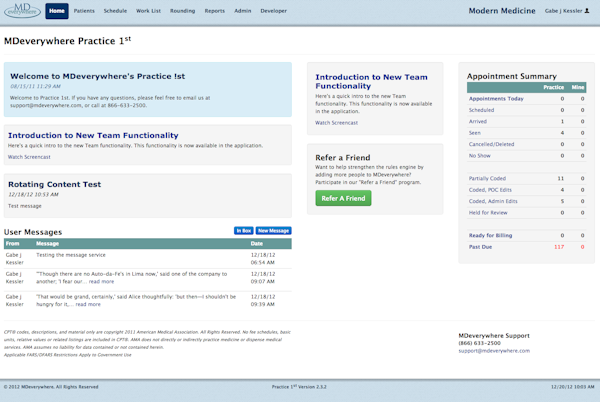This screenshot has width=600, height=402.
Task: Watch Screencast link in left panel
Action: click(29, 157)
